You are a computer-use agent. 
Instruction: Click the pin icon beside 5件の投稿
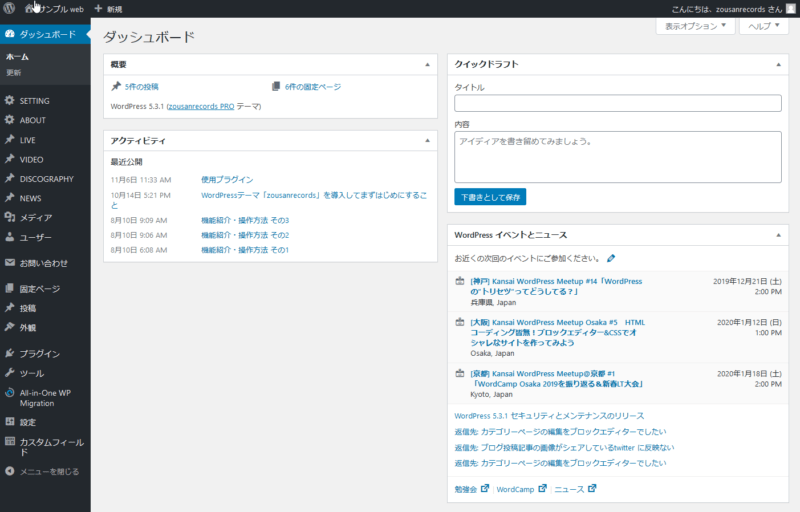116,87
